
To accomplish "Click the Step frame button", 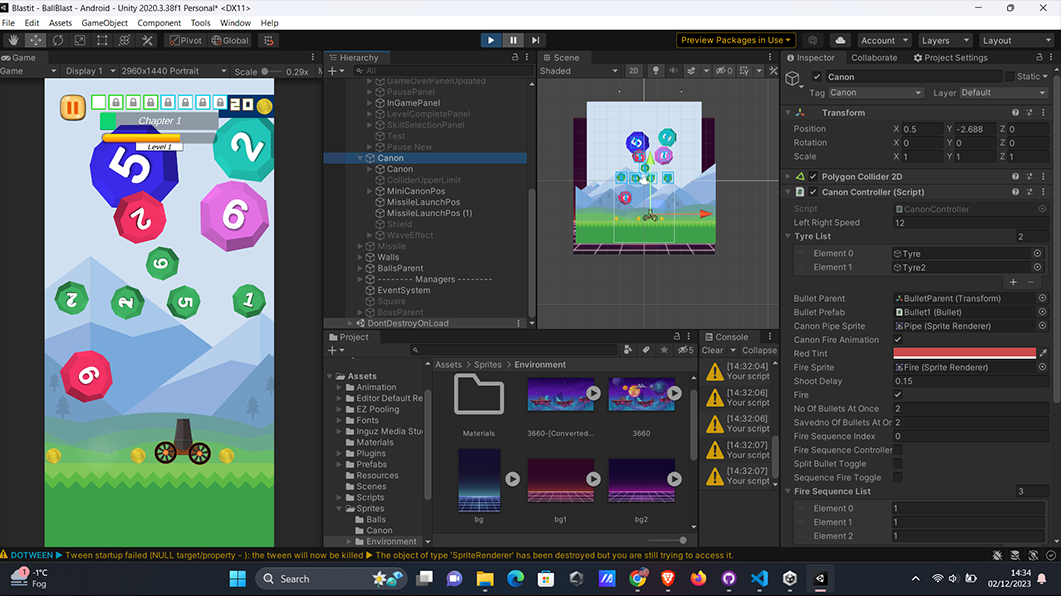I will coord(536,40).
